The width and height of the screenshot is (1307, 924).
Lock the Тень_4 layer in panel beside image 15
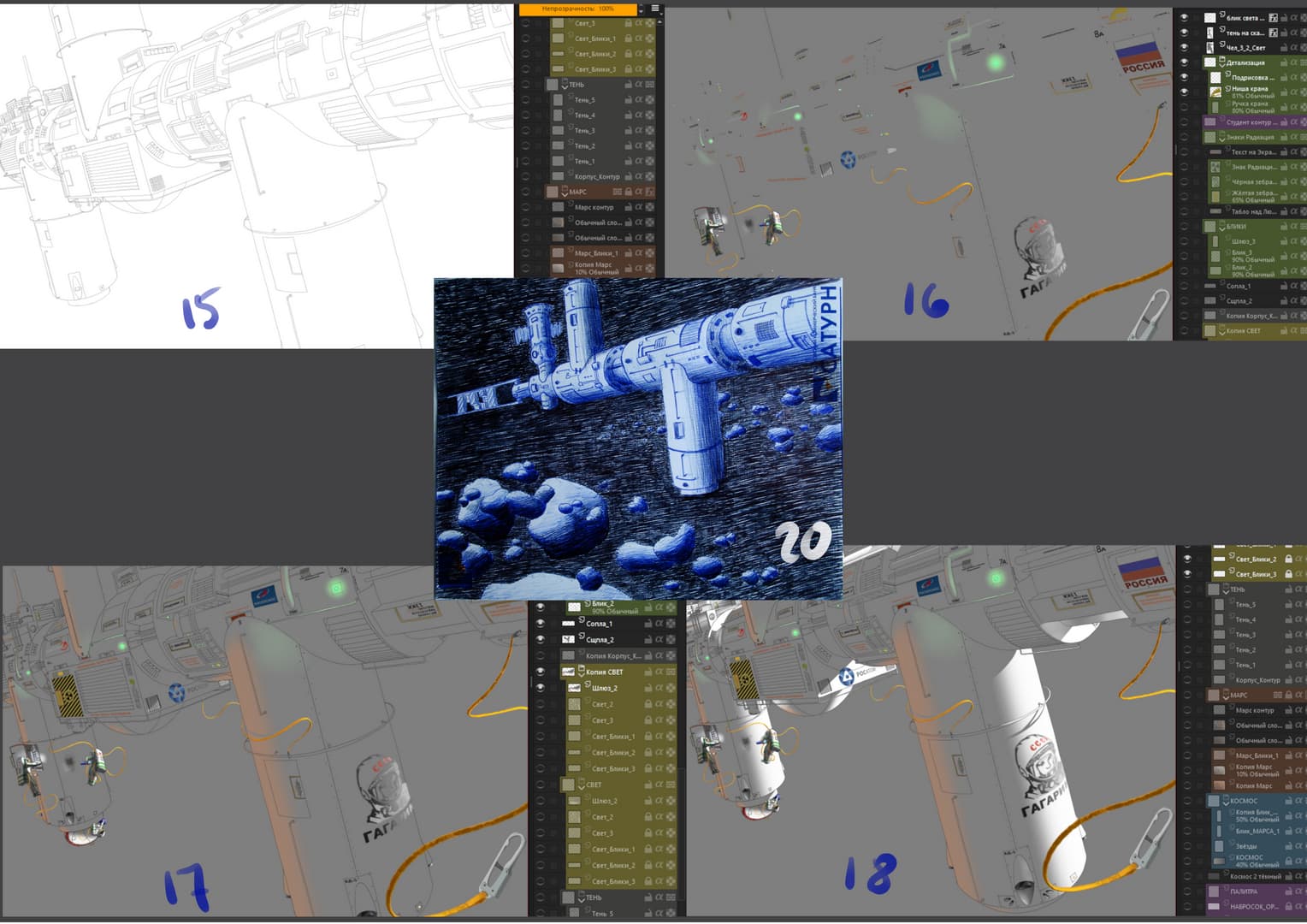point(628,115)
